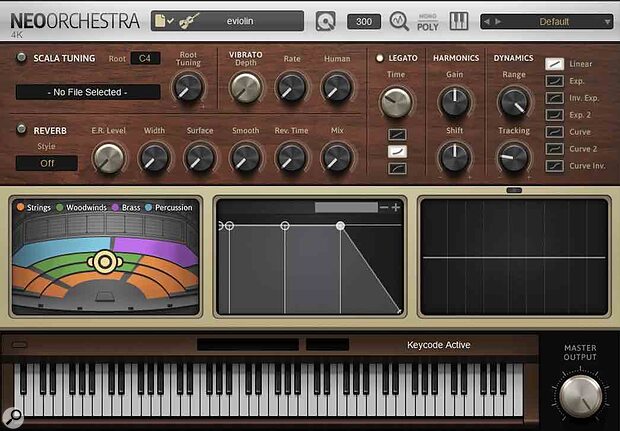Viewport: 620px width, 431px height.
Task: Open the Root note C4 selector
Action: pos(145,59)
